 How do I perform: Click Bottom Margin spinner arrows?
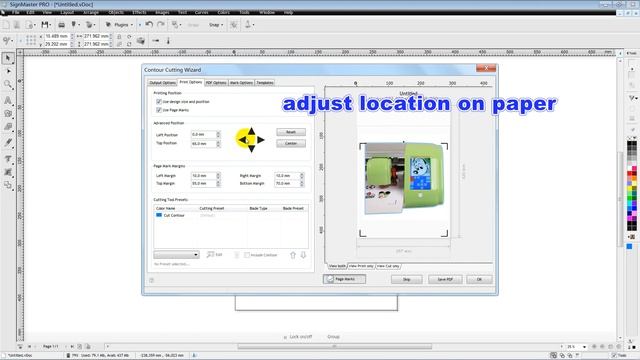point(302,184)
